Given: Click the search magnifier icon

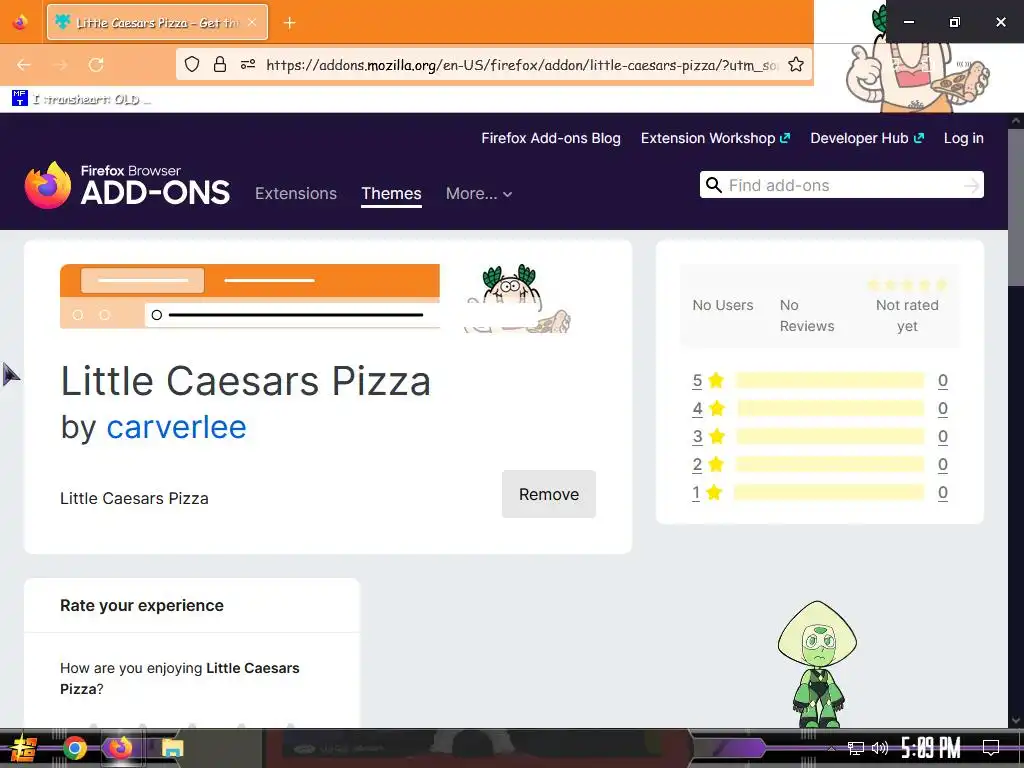Looking at the screenshot, I should tap(714, 185).
